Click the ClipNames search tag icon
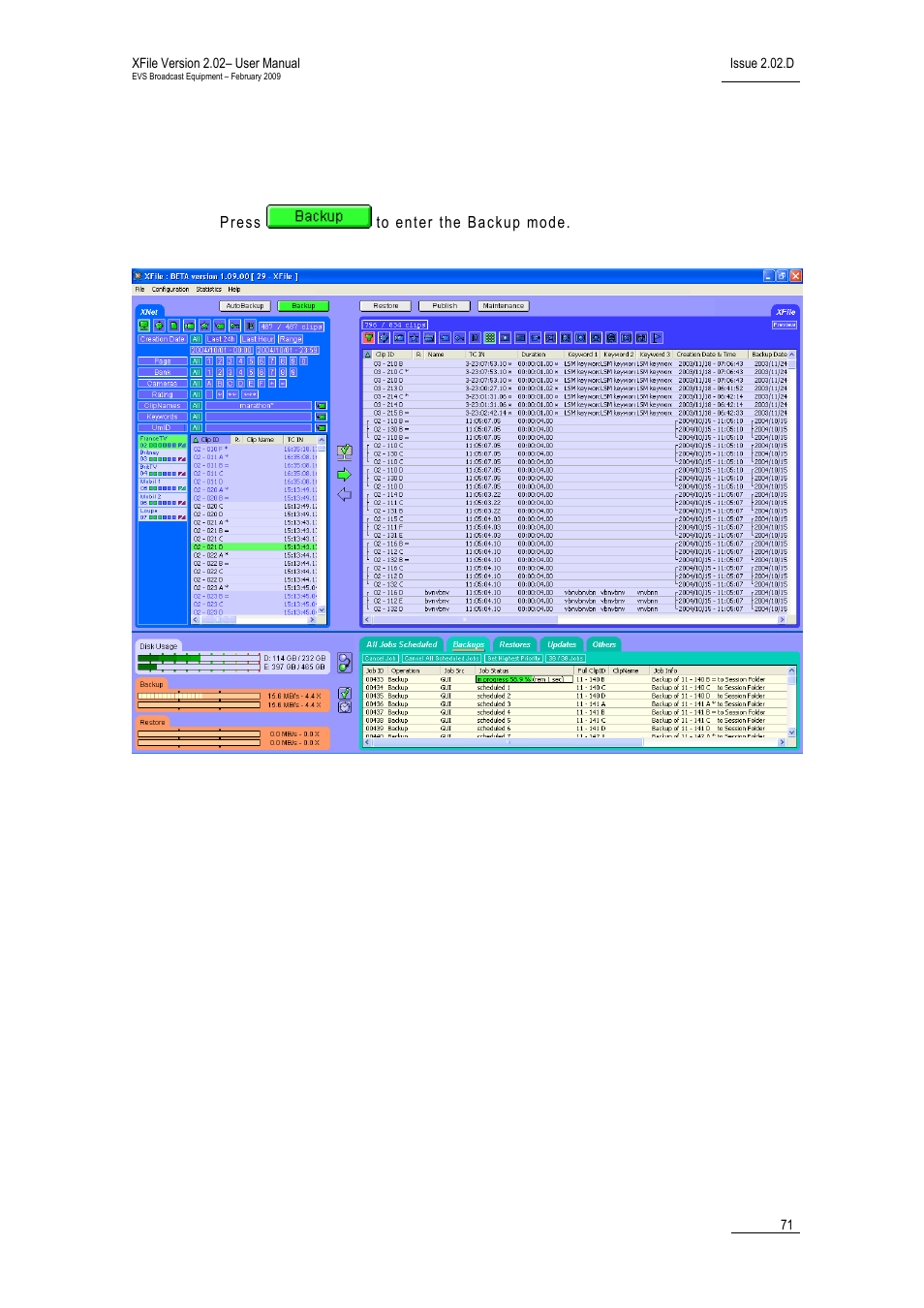Viewport: 924px width, 1308px height. (x=321, y=406)
